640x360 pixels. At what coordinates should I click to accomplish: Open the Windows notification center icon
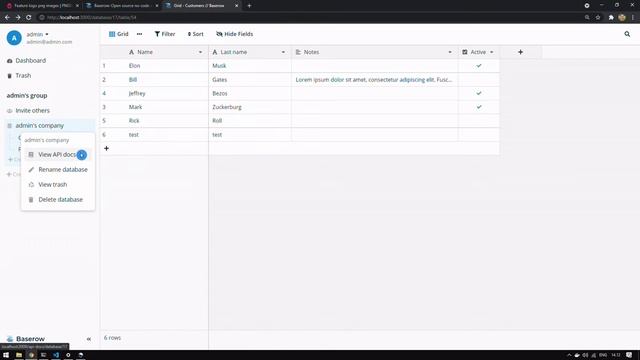pyautogui.click(x=629, y=355)
